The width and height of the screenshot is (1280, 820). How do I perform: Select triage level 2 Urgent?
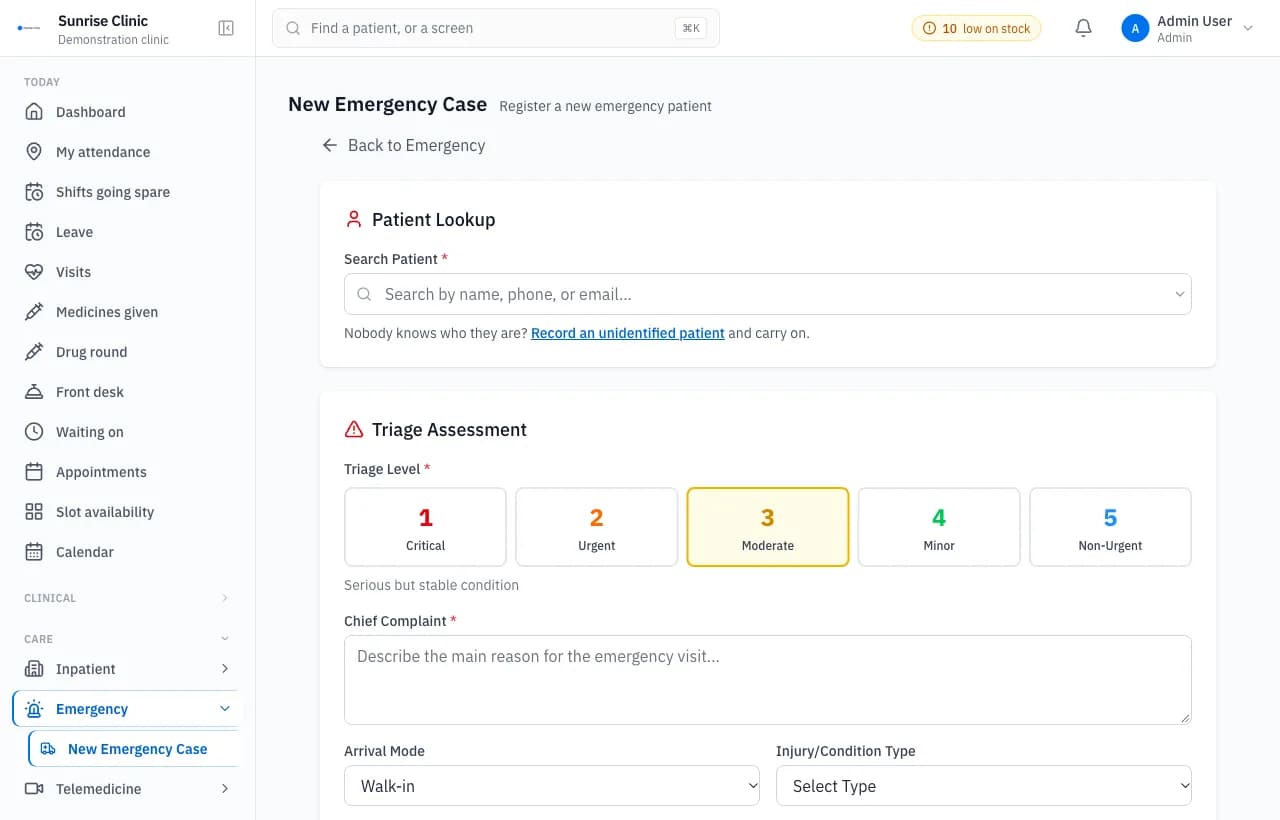click(596, 527)
